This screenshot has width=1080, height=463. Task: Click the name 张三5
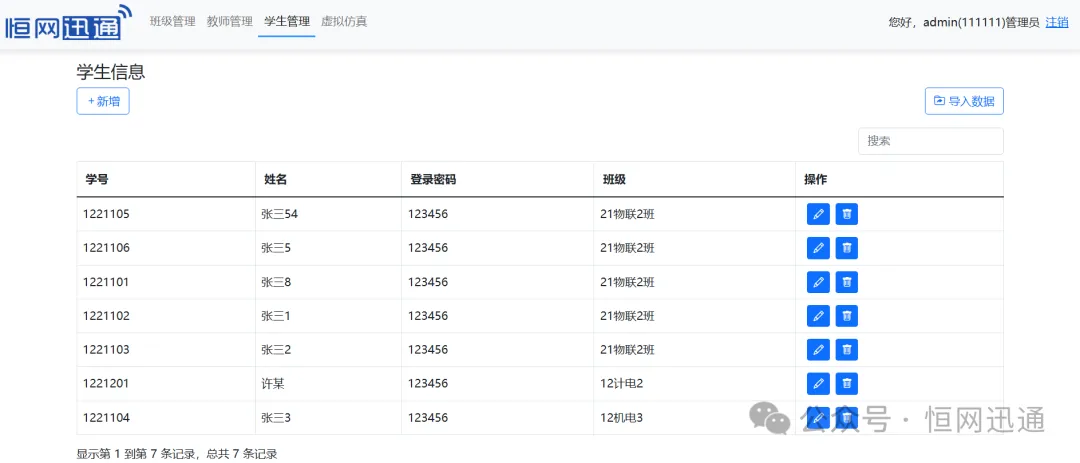click(276, 248)
